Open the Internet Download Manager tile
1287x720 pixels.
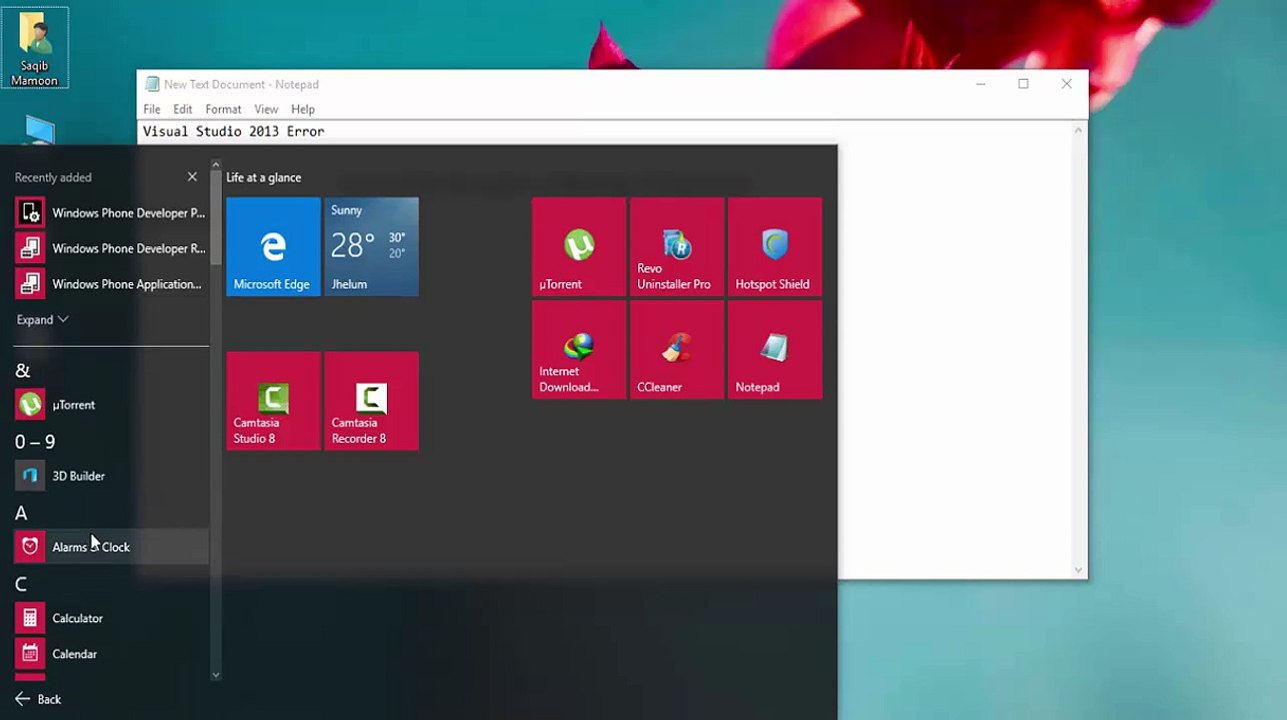point(579,350)
